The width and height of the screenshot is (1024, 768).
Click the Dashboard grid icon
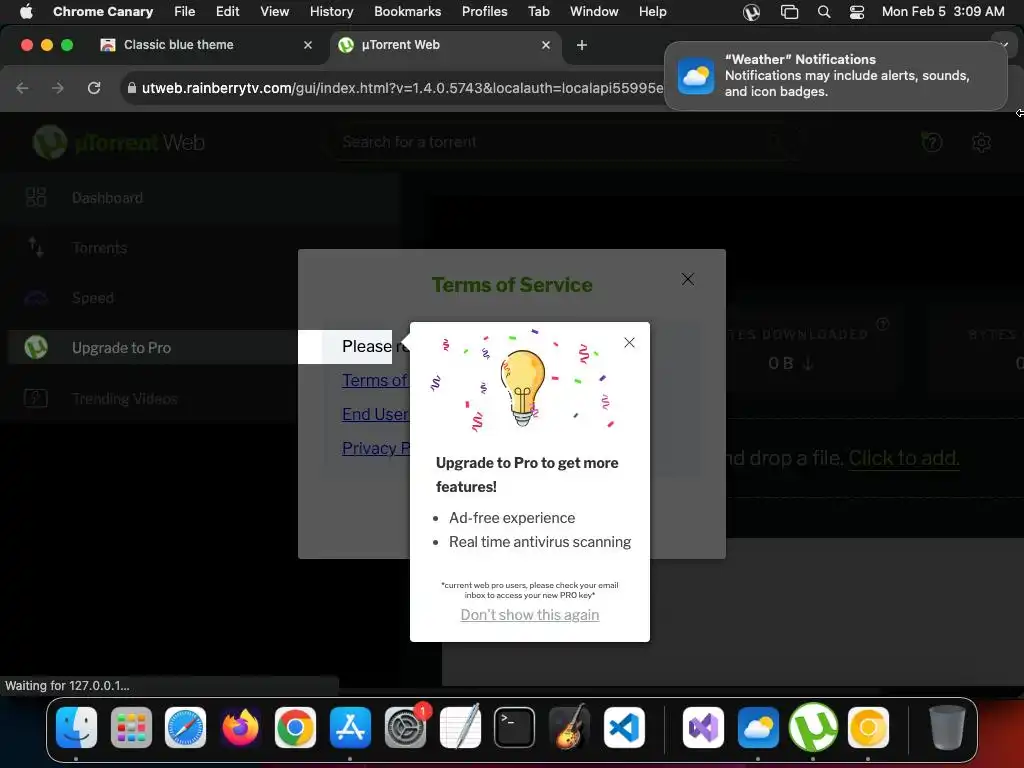[x=36, y=197]
